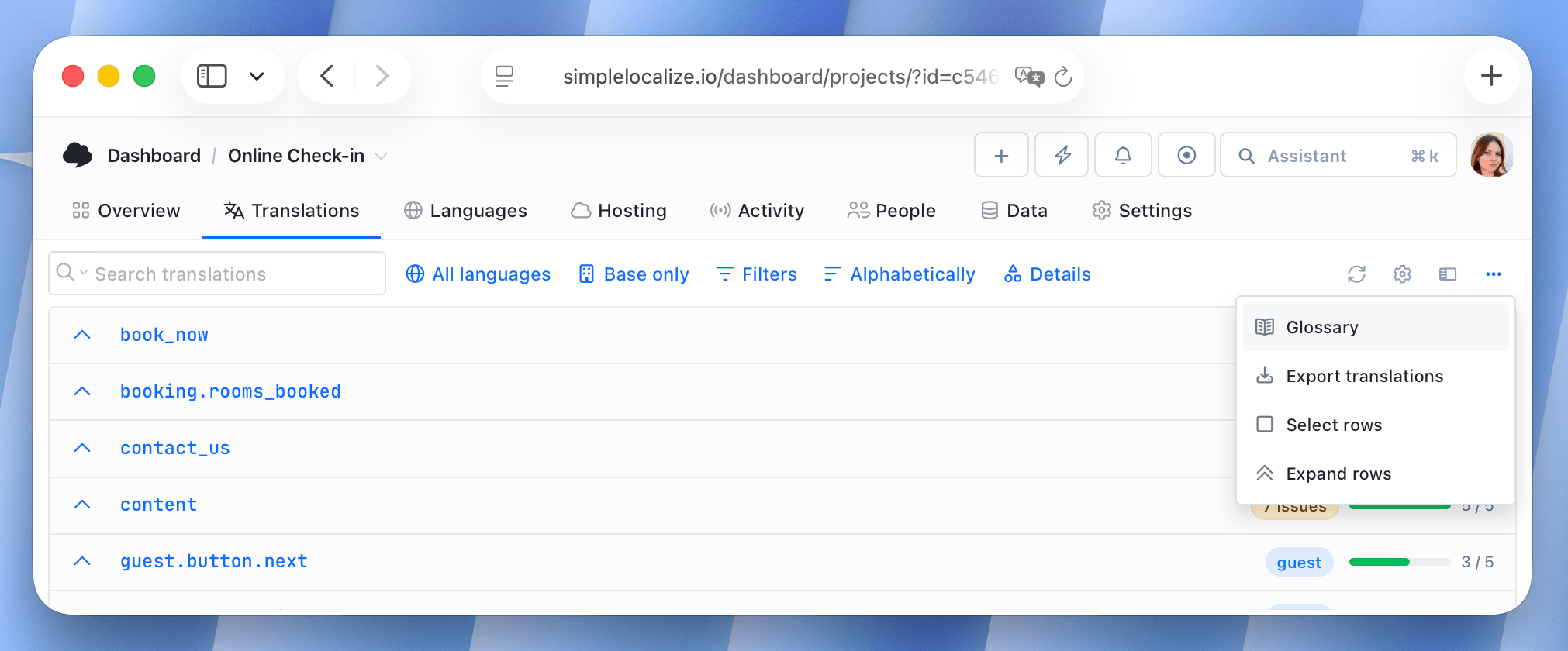Screen dimensions: 1568x651
Task: Toggle the Details view option
Action: click(1047, 274)
